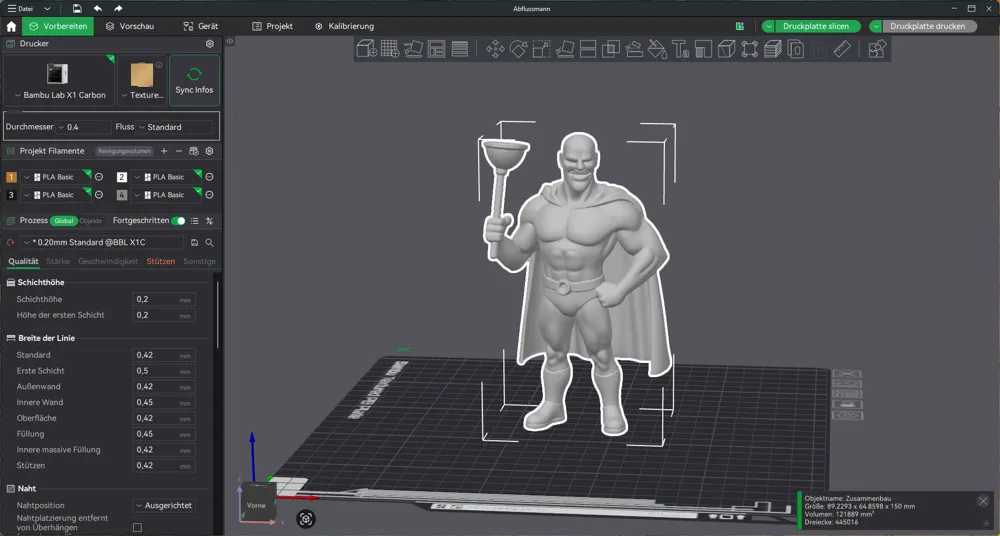Check the Nahtplatzierung entfernt von Überhängen box
Screen dimensions: 1000x536
[x=137, y=527]
